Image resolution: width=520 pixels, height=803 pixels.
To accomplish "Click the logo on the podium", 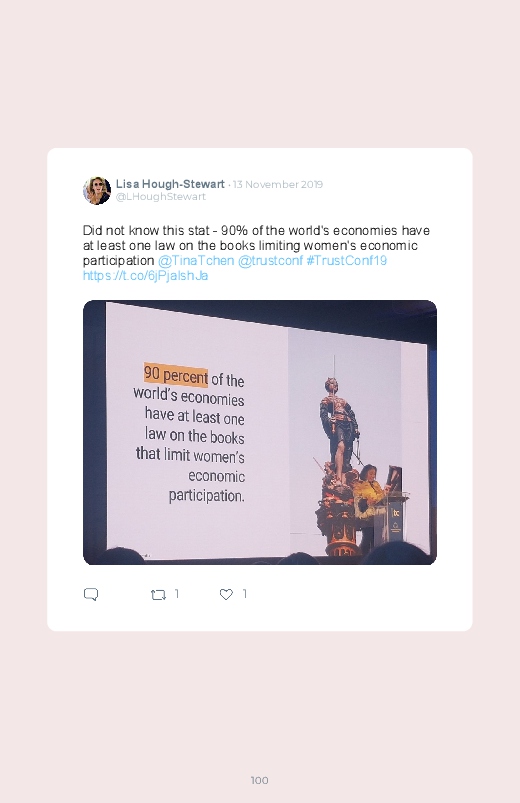I will (396, 512).
